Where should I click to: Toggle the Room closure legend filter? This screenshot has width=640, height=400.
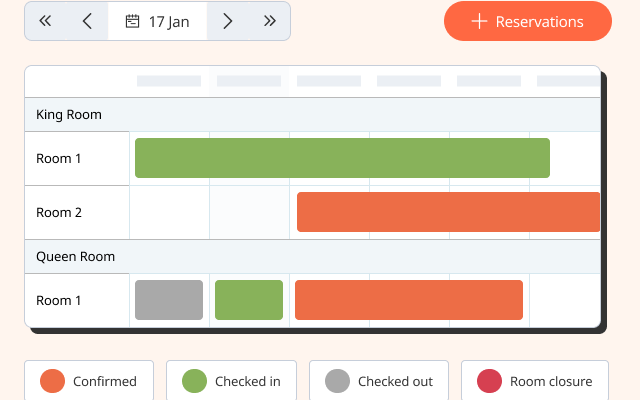point(534,381)
